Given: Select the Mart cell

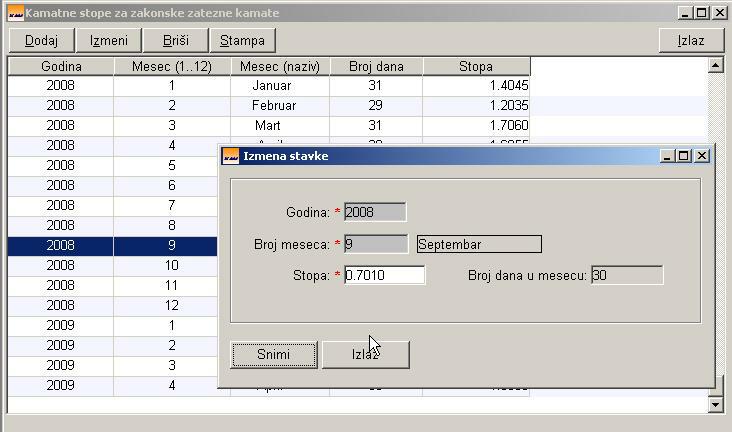Looking at the screenshot, I should pyautogui.click(x=280, y=126).
